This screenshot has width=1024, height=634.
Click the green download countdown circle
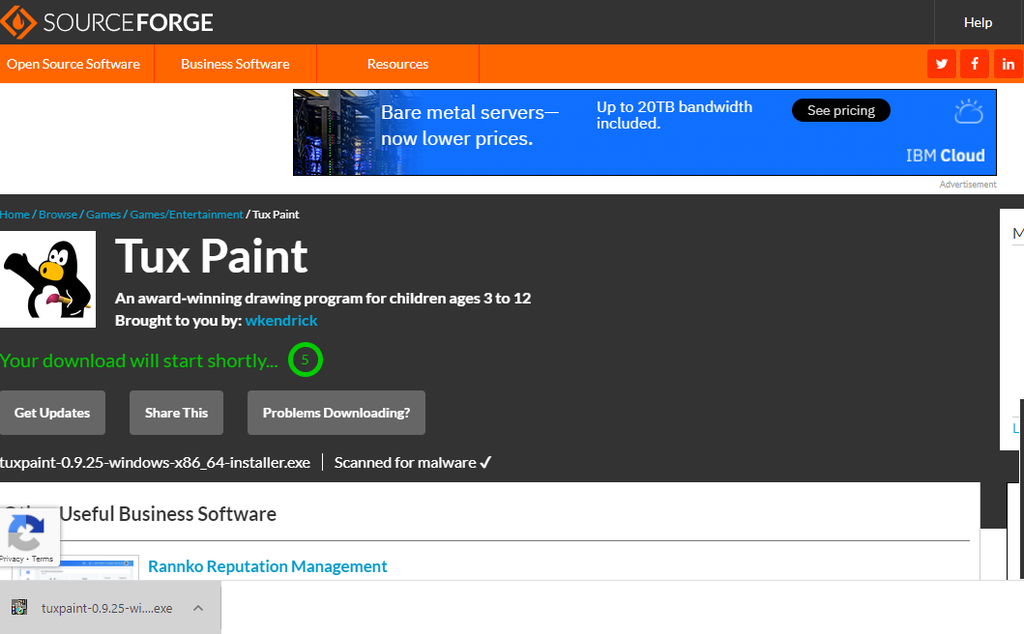click(x=305, y=360)
